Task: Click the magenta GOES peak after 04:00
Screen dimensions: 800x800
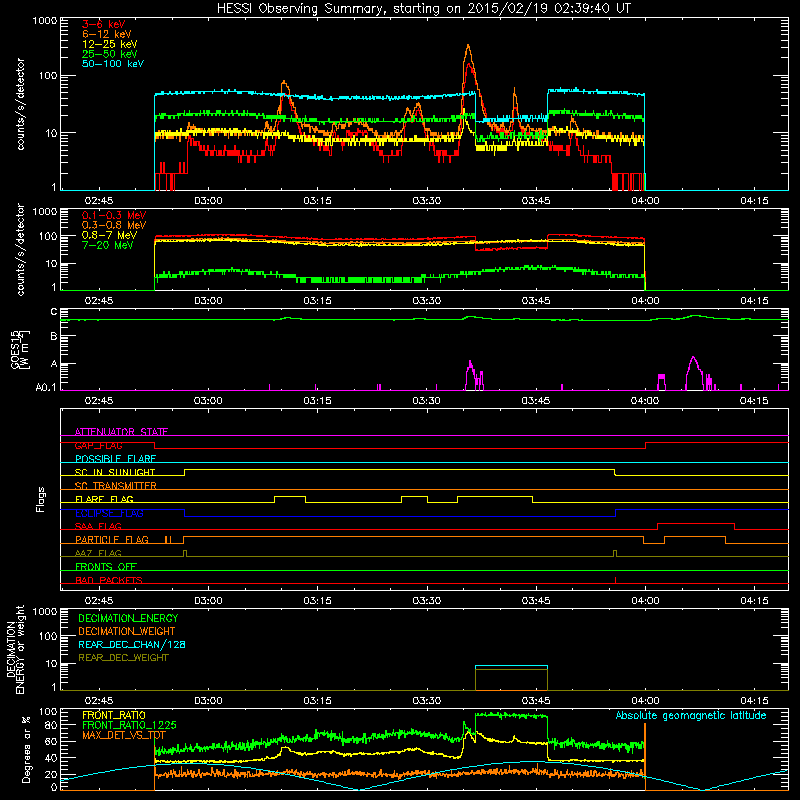Action: (x=693, y=360)
